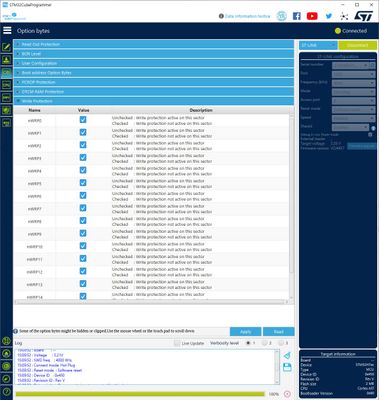Open the bottom icon of the upper sidebar group
The height and width of the screenshot is (400, 379).
[6, 123]
